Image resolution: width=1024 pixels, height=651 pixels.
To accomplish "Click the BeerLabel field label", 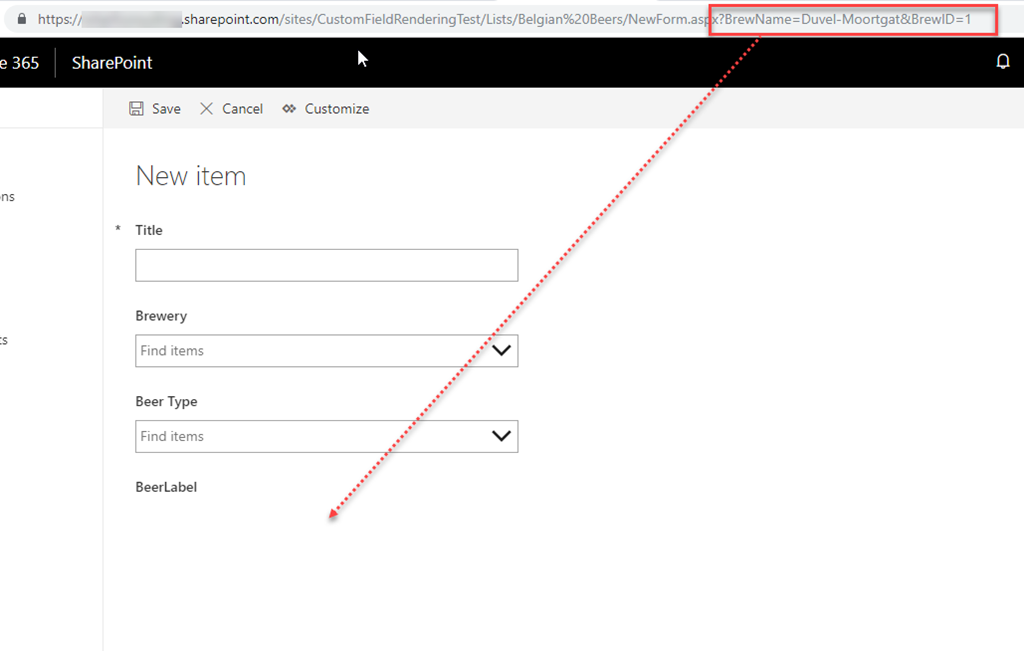I will [166, 487].
